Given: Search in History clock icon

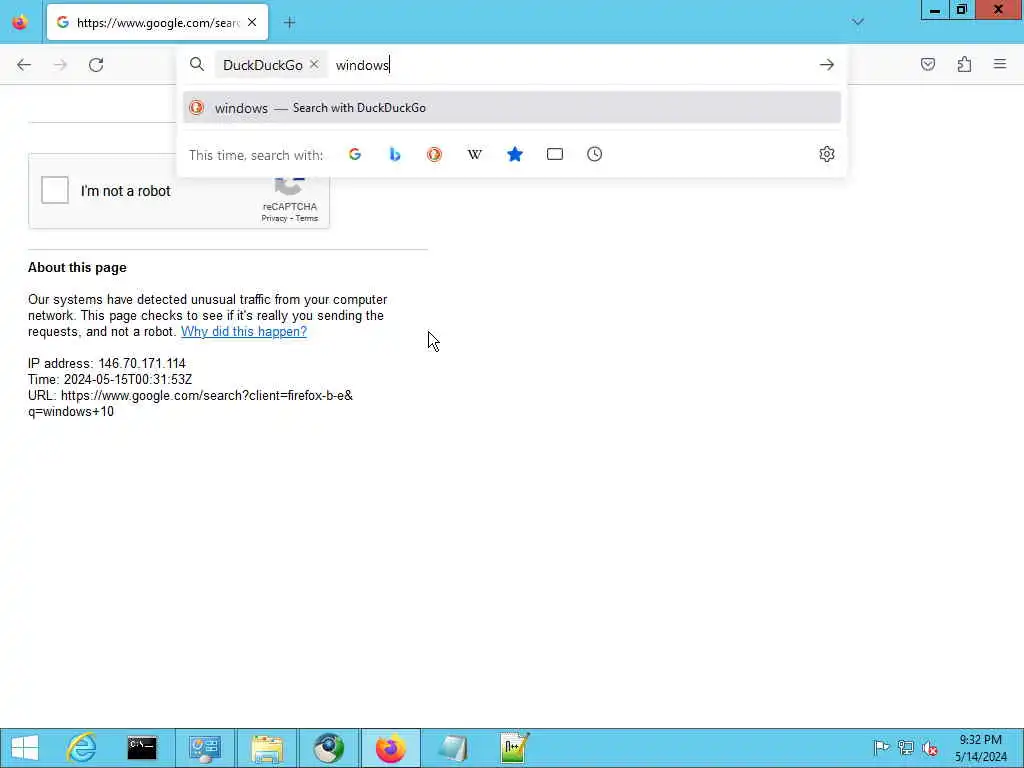Looking at the screenshot, I should [x=594, y=154].
